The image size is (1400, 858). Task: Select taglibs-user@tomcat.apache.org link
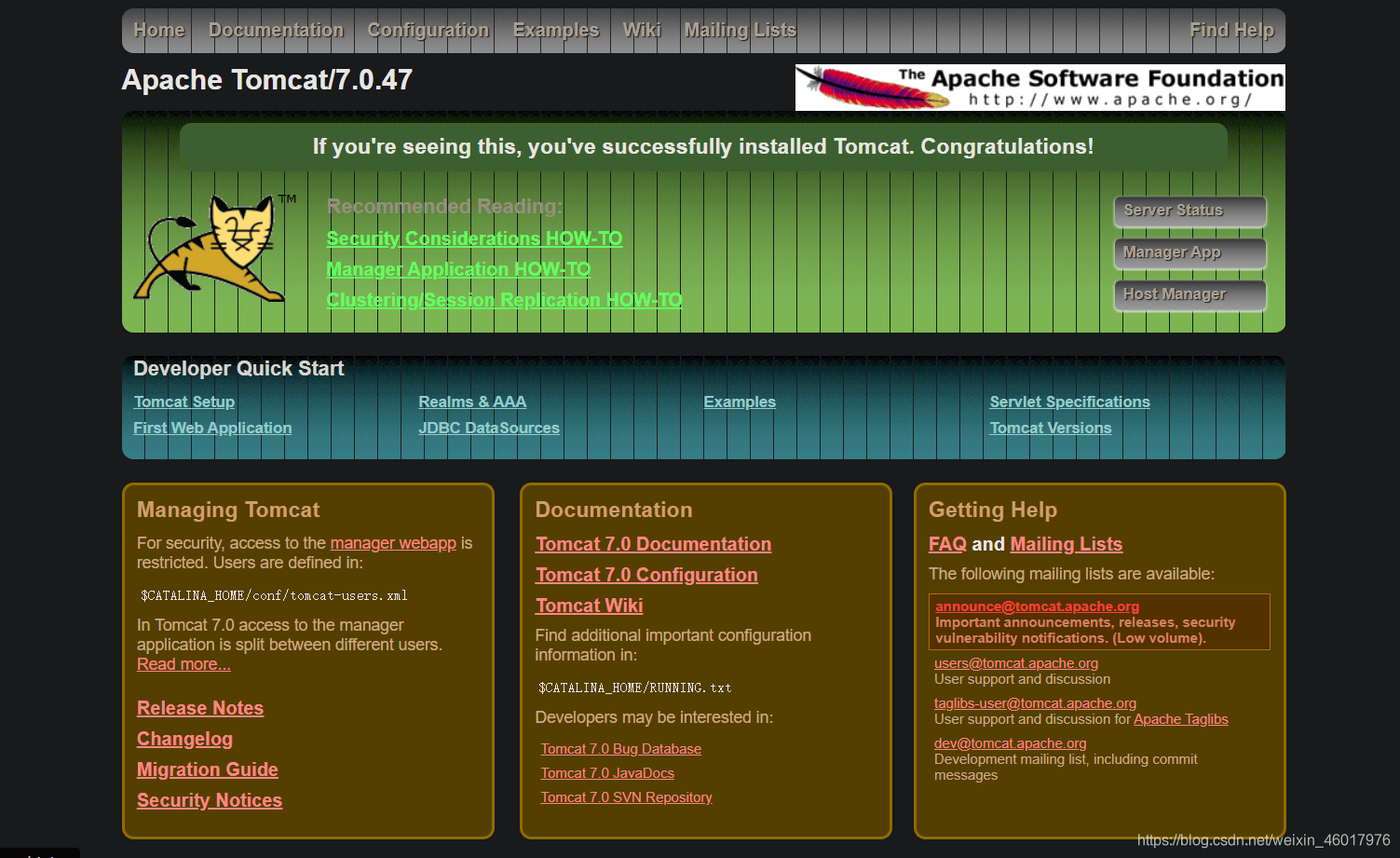(1035, 703)
